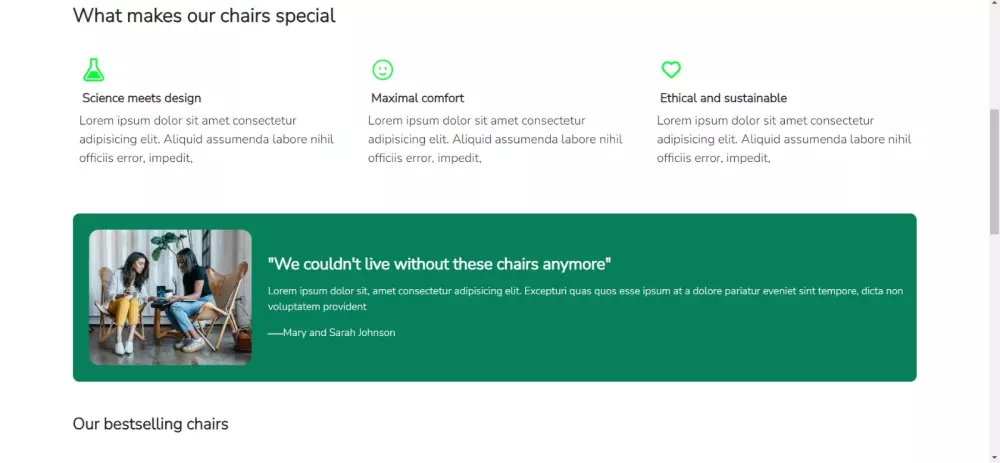Click 'What makes our chairs special' heading
Image resolution: width=1000 pixels, height=463 pixels.
tap(204, 16)
